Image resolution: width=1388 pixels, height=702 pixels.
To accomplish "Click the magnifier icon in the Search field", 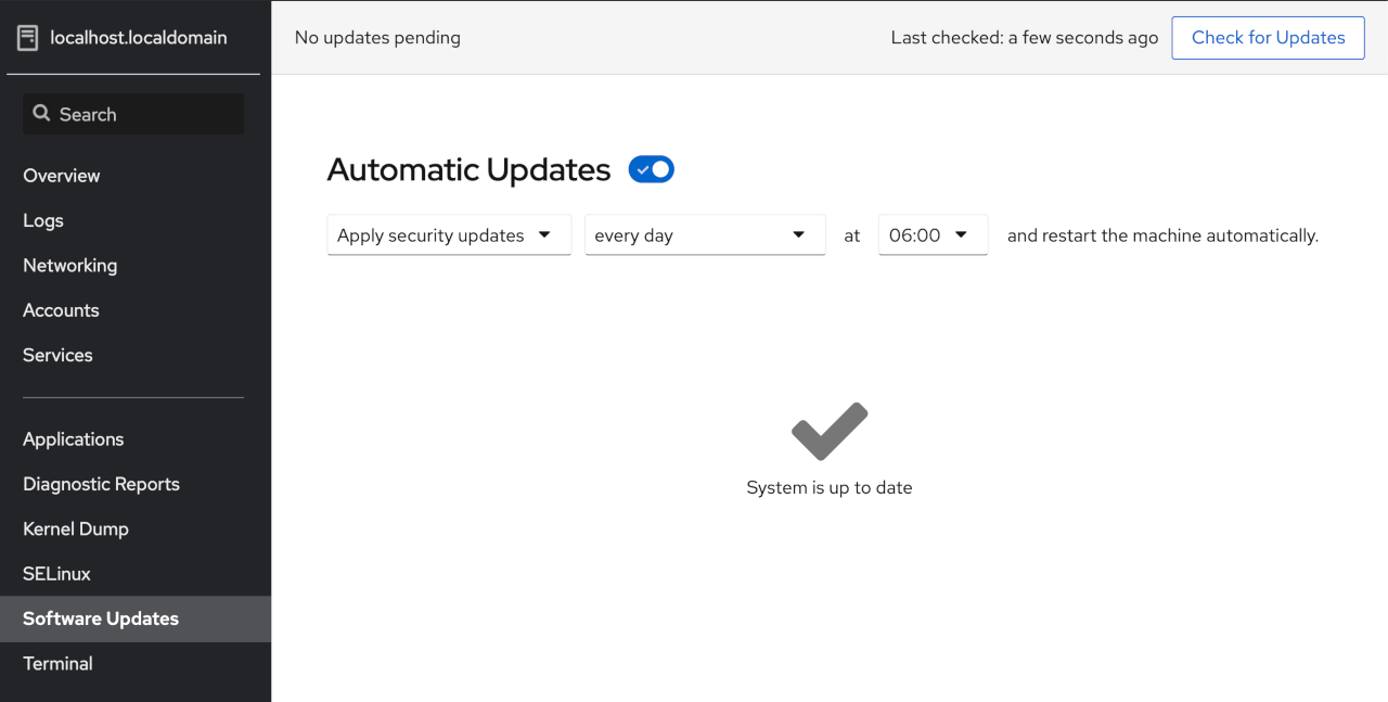I will click(x=41, y=113).
